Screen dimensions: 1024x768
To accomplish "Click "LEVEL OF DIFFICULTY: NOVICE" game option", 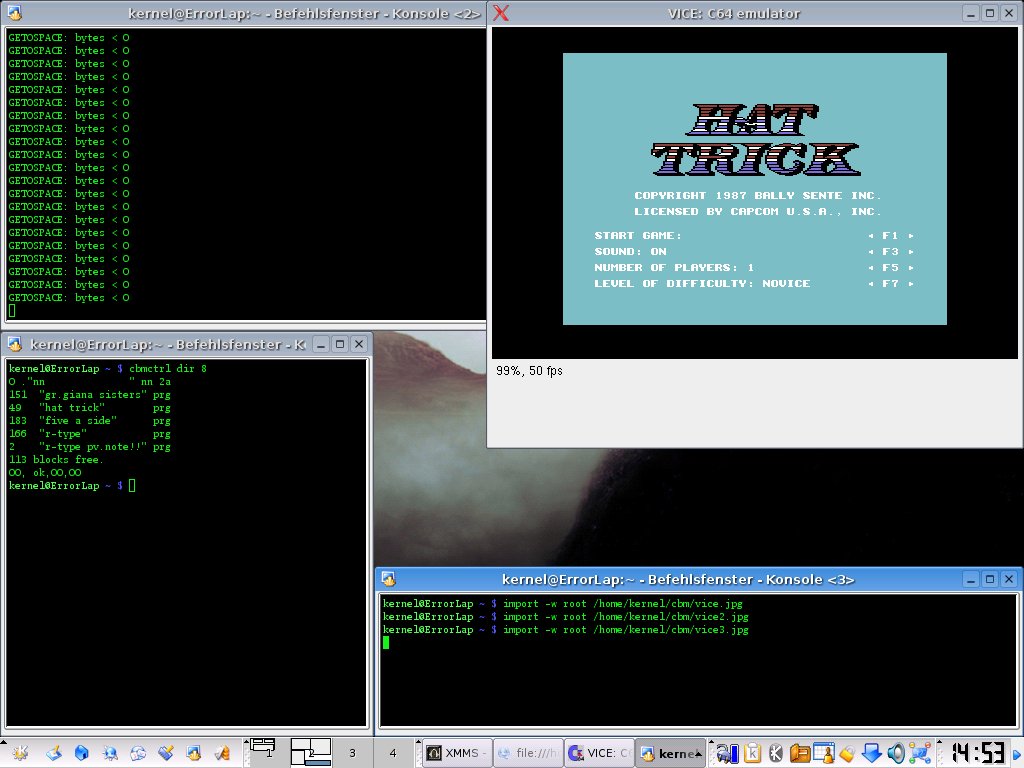I will coord(702,283).
